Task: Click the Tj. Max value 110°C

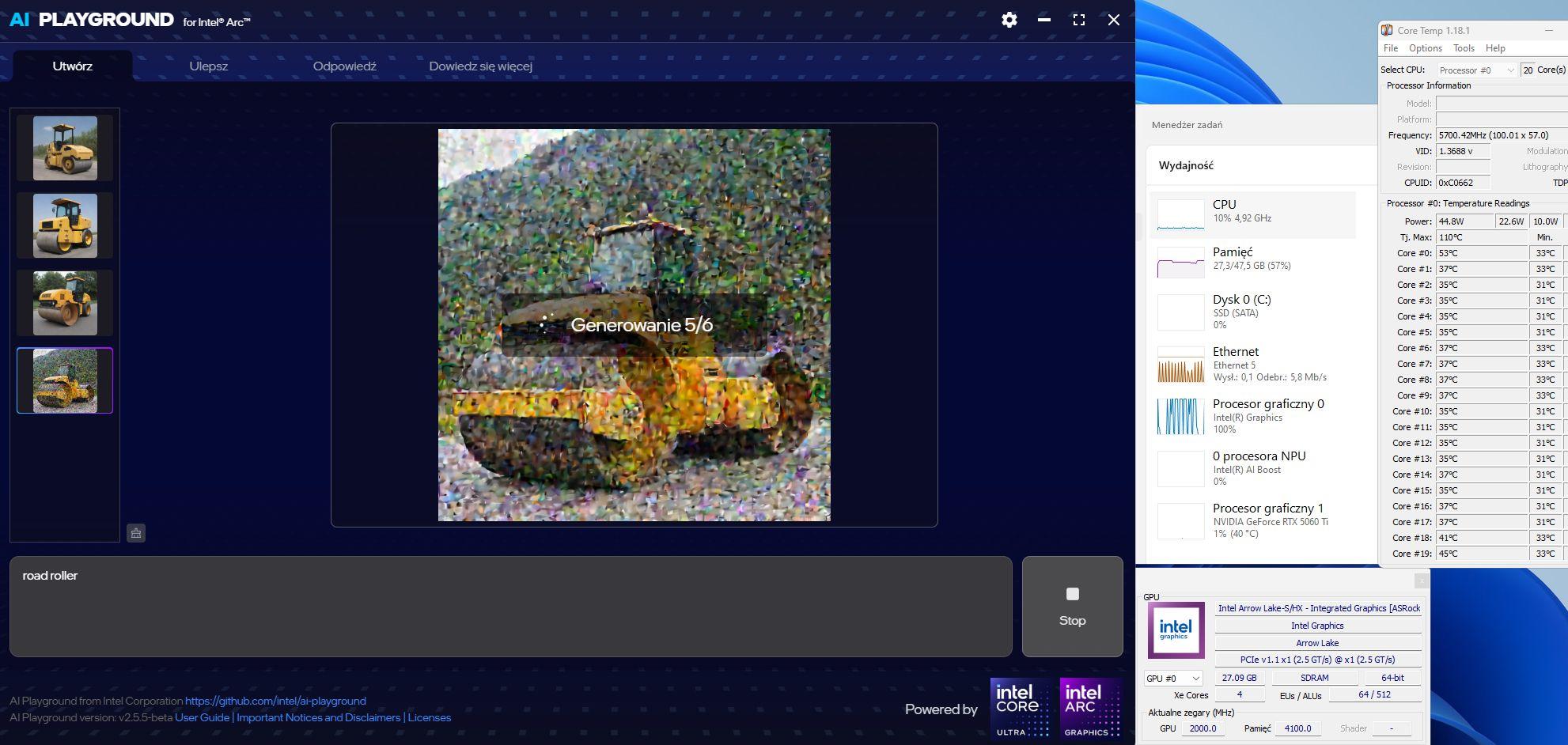Action: click(x=1482, y=237)
